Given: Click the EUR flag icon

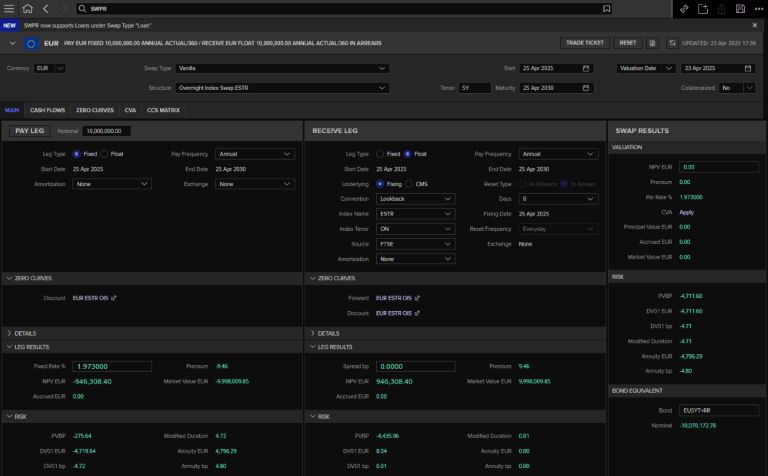Looking at the screenshot, I should [31, 43].
